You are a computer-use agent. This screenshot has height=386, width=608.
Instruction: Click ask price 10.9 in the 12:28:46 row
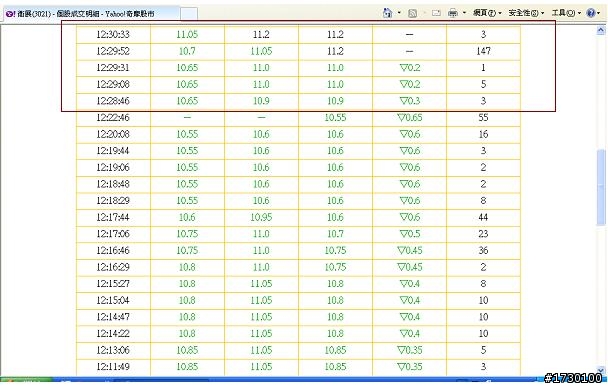pos(261,101)
